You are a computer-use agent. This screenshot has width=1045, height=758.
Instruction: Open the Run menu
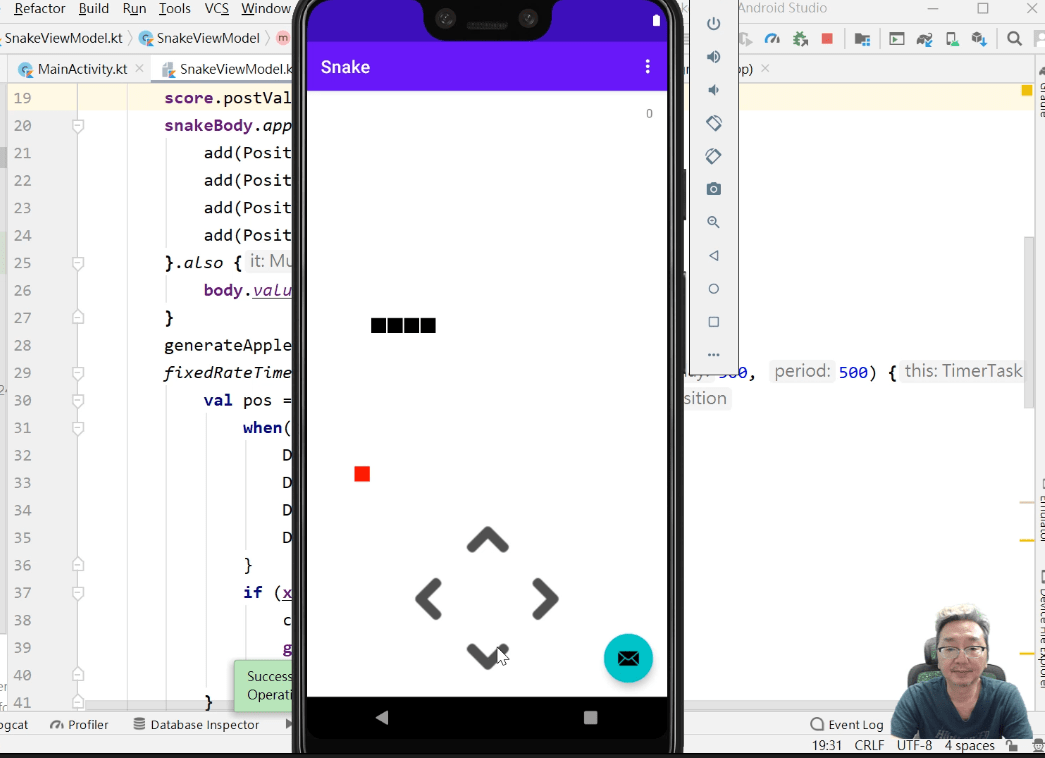click(134, 9)
